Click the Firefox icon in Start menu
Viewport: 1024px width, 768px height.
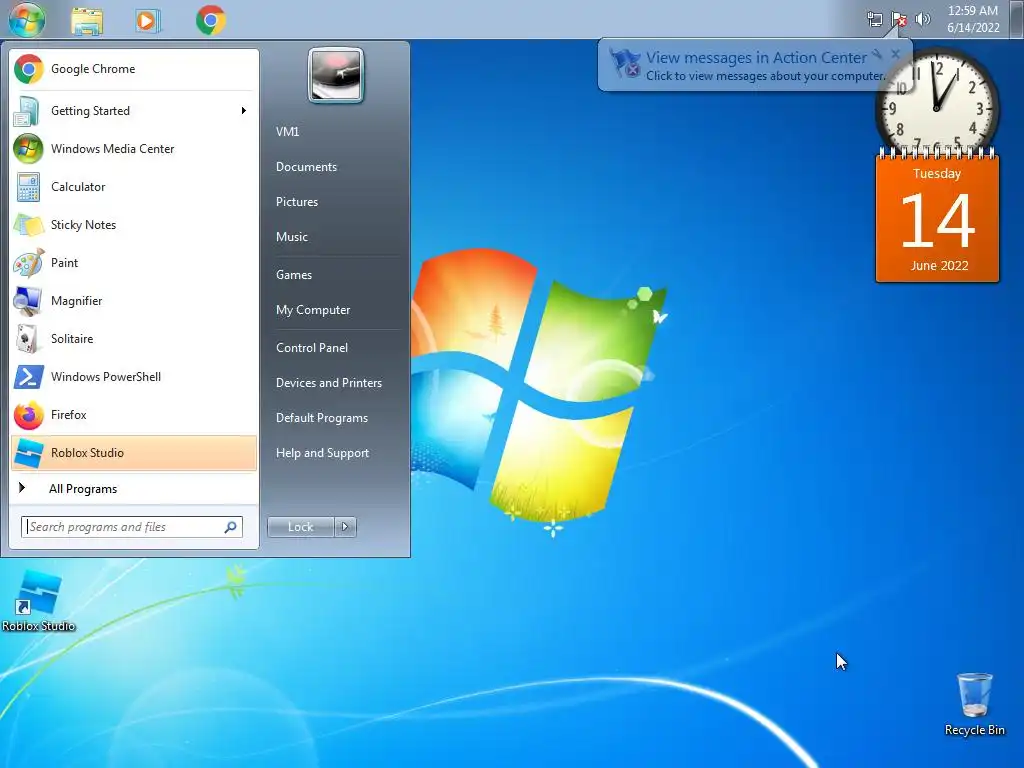[x=29, y=415]
